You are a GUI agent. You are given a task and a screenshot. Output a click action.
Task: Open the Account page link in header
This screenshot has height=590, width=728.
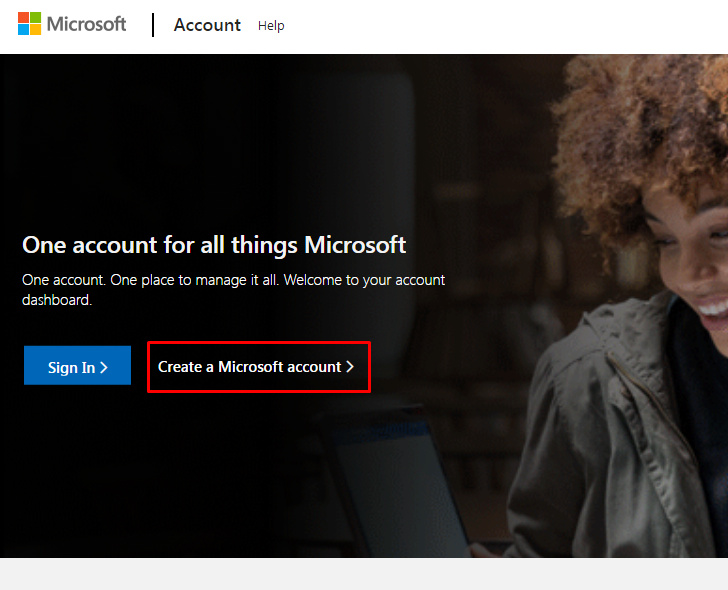[207, 25]
